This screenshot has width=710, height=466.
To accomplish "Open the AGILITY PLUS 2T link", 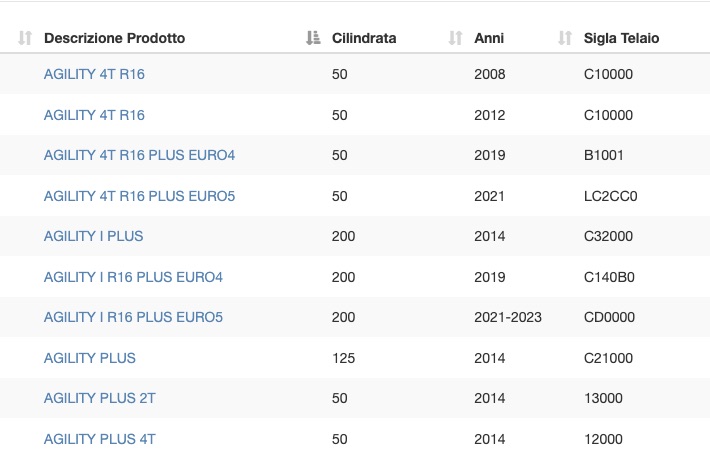I will [100, 399].
